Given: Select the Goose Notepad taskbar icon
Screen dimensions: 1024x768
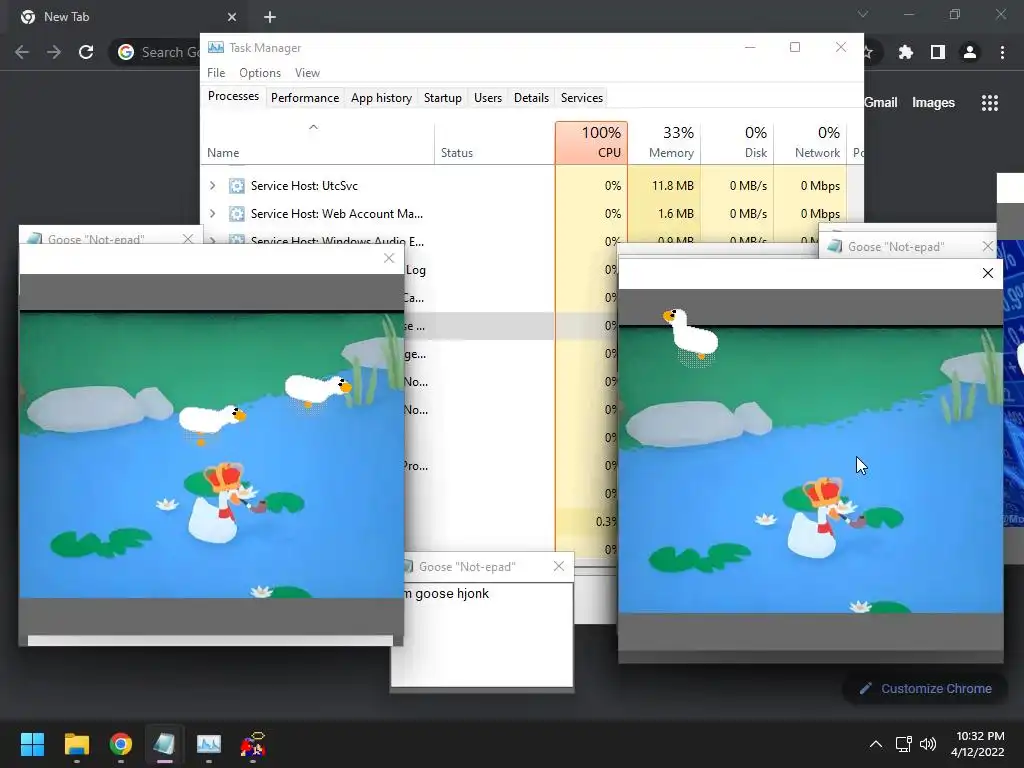Looking at the screenshot, I should [x=165, y=744].
